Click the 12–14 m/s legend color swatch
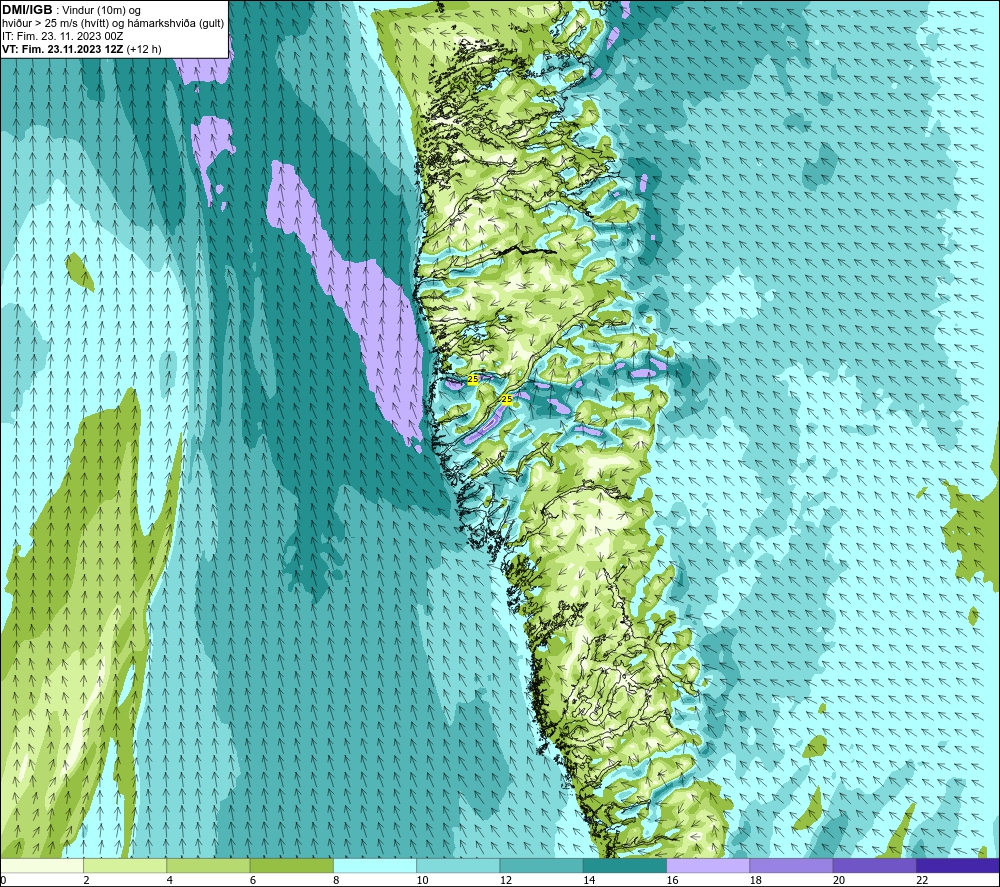Viewport: 1000px width, 887px height. click(541, 865)
